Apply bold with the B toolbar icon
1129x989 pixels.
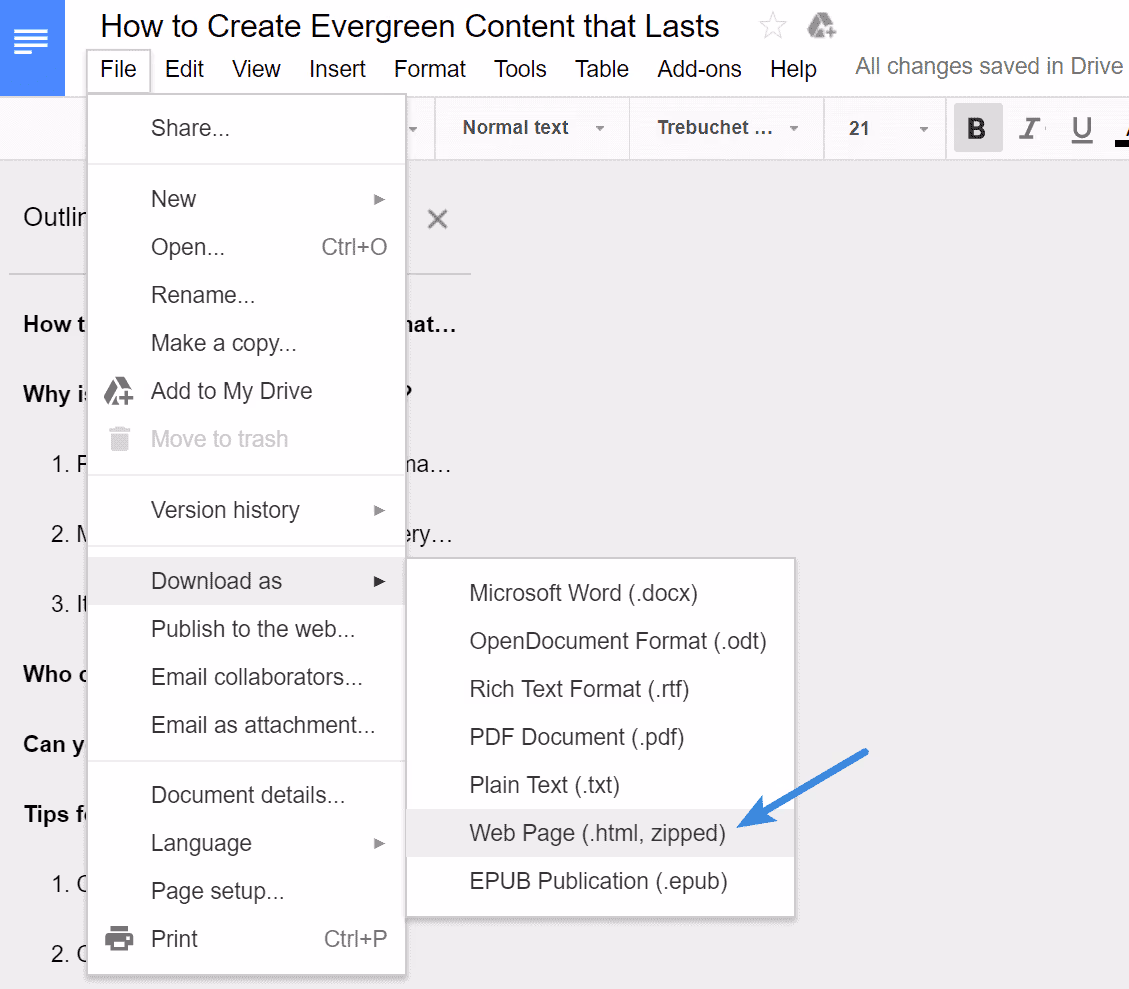point(977,128)
